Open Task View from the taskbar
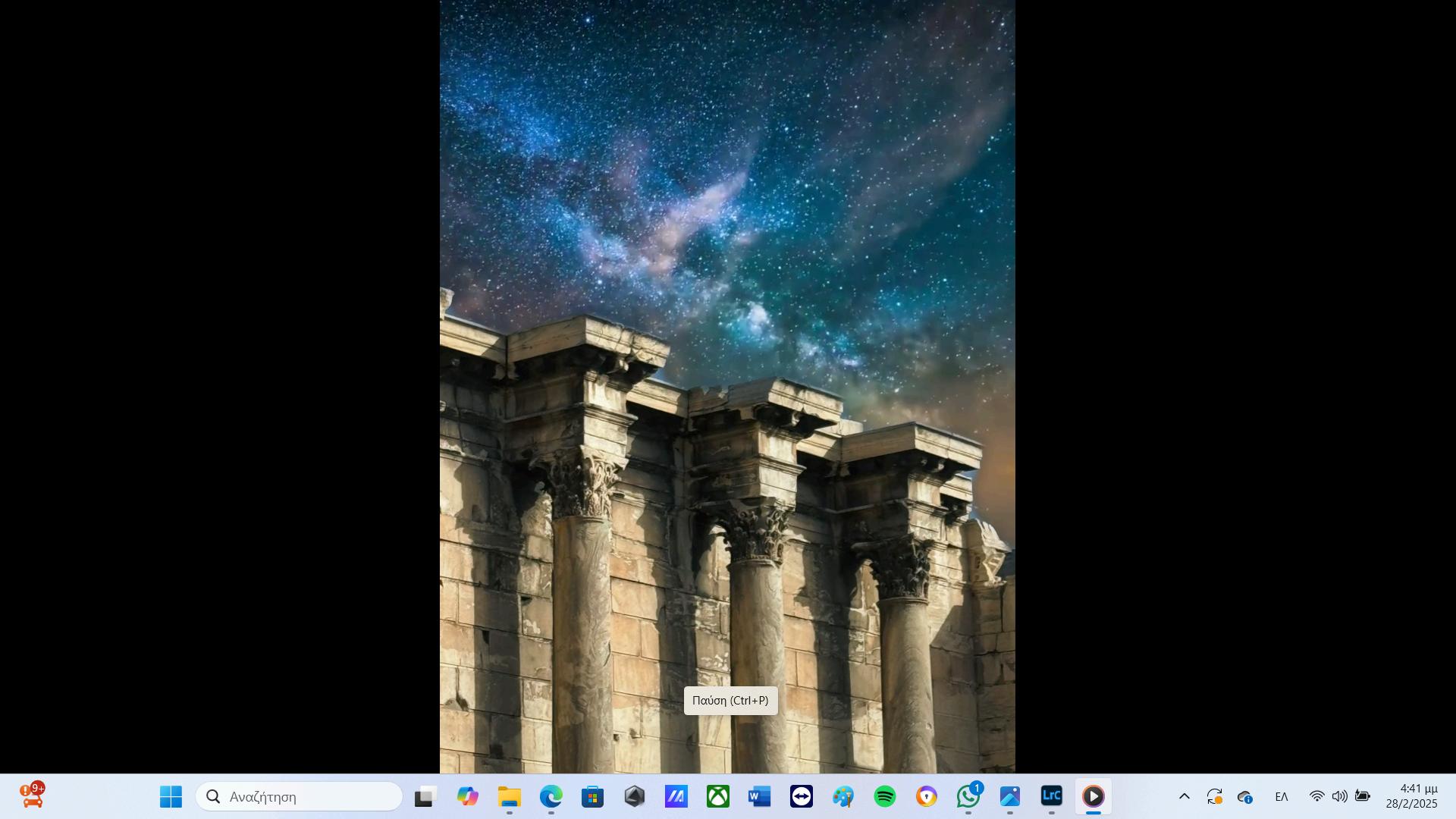The height and width of the screenshot is (819, 1456). 425,796
